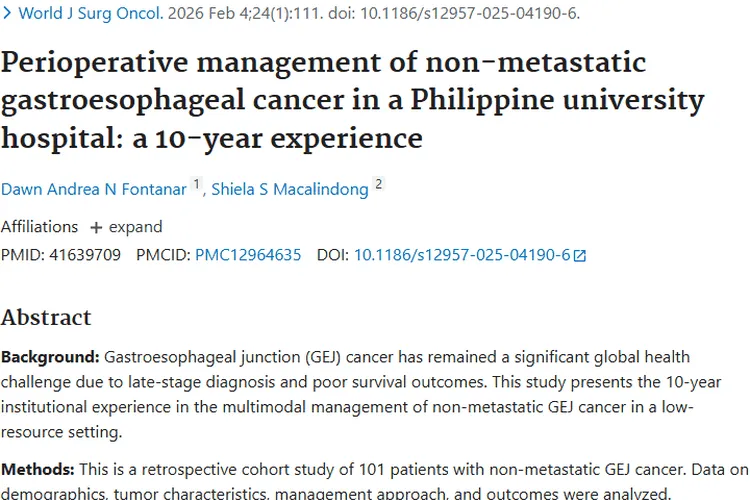The height and width of the screenshot is (500, 750).
Task: Click the external link icon after the DOI
Action: (x=579, y=256)
